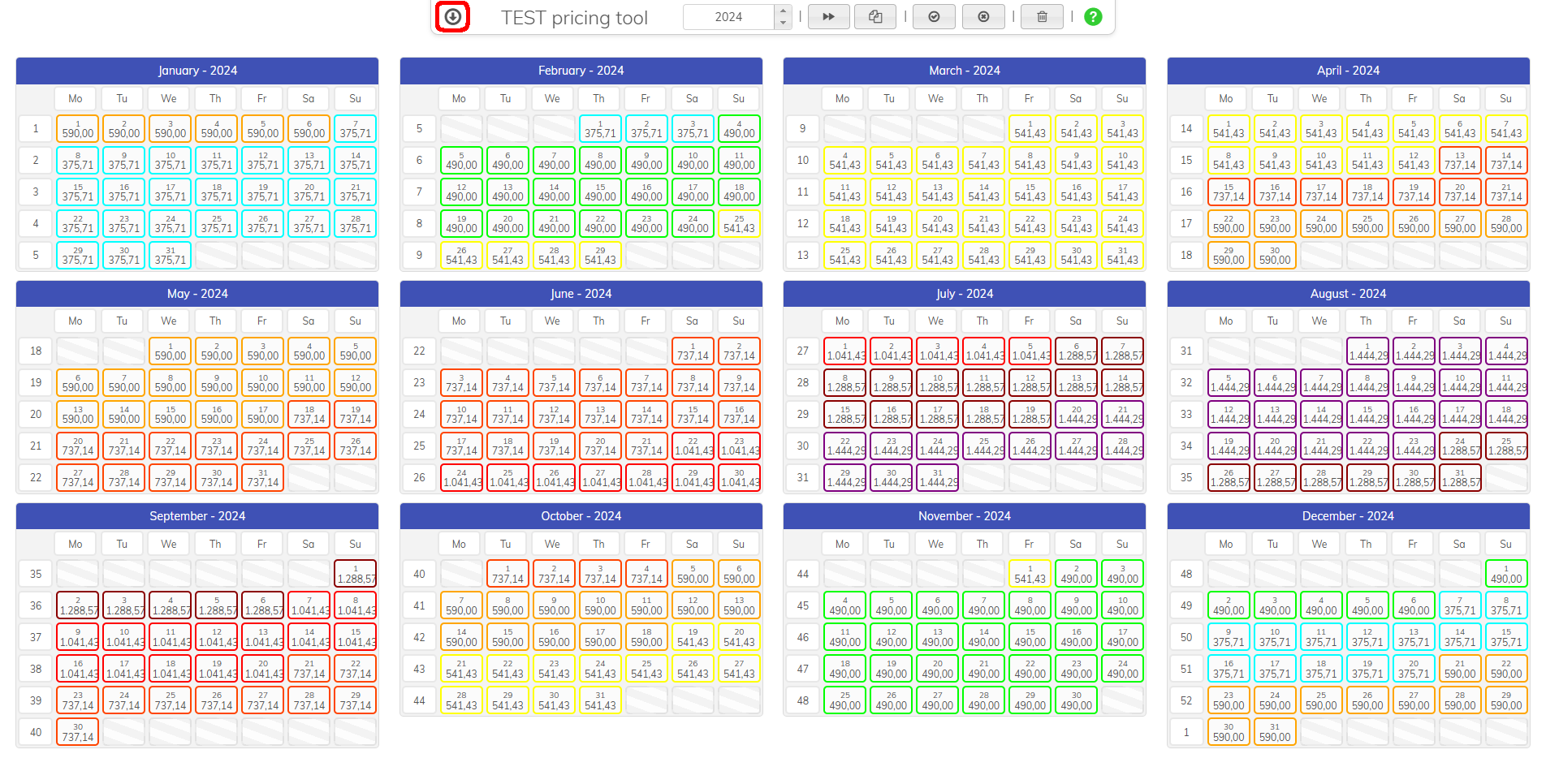1546x784 pixels.
Task: Select the Sa column header in April
Action: pyautogui.click(x=1459, y=98)
